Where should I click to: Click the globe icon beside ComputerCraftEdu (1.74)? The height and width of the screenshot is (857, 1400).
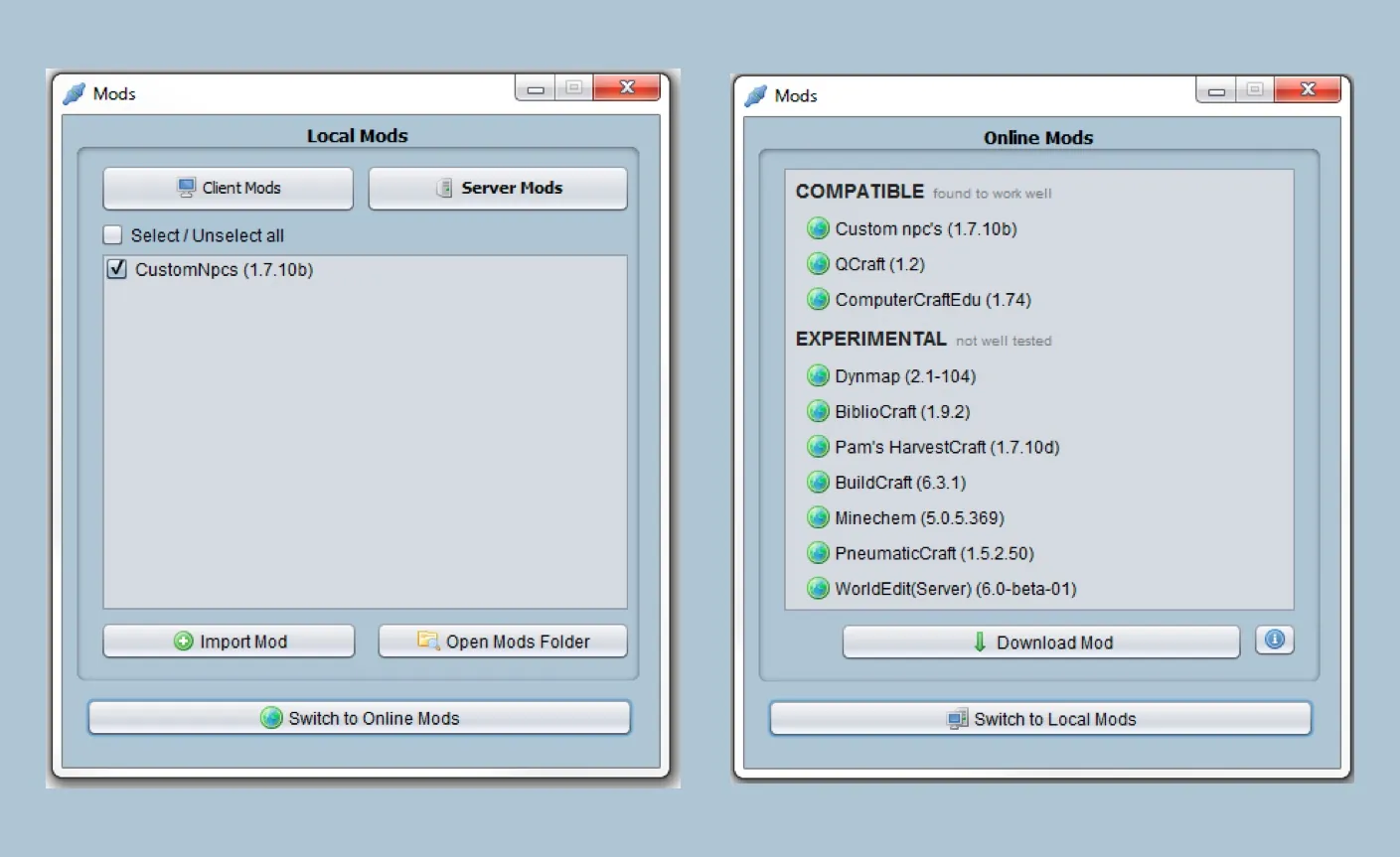pyautogui.click(x=818, y=299)
